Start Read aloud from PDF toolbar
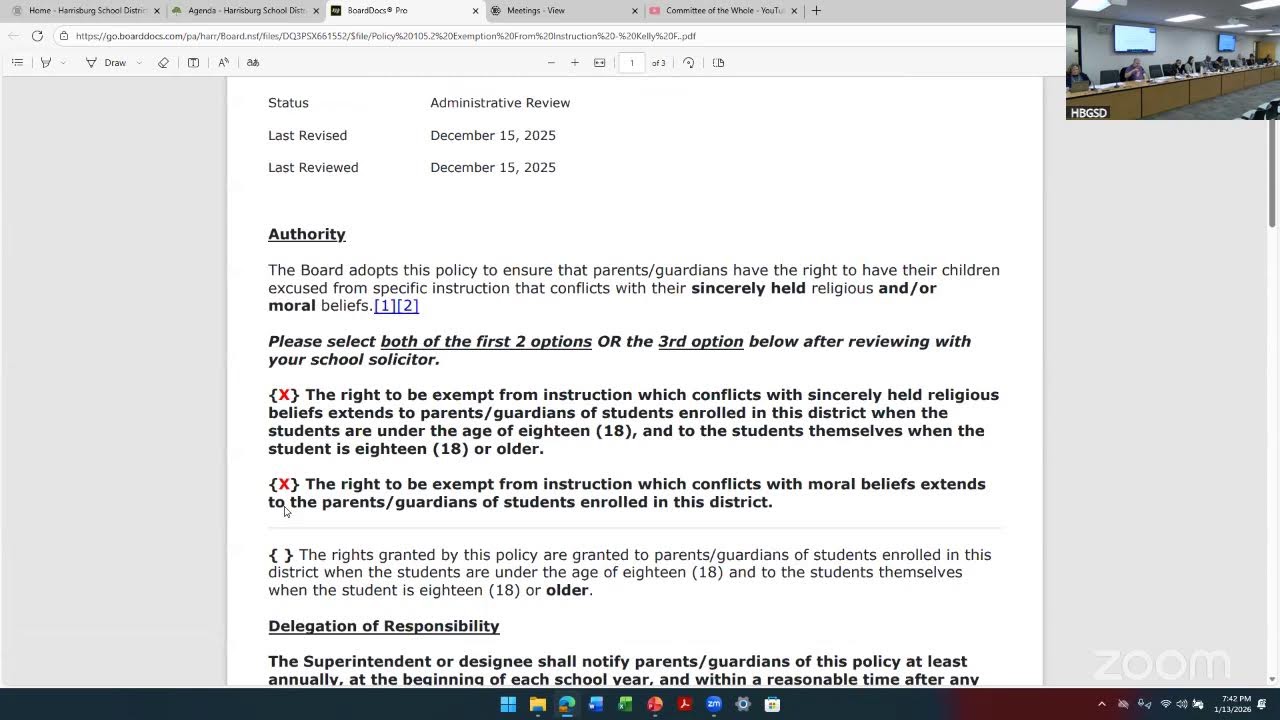The image size is (1280, 720). pos(223,62)
